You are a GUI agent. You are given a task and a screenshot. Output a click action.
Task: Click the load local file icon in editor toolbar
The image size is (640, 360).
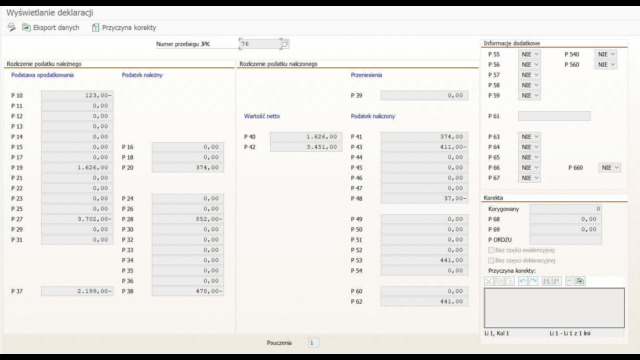pyautogui.click(x=570, y=281)
